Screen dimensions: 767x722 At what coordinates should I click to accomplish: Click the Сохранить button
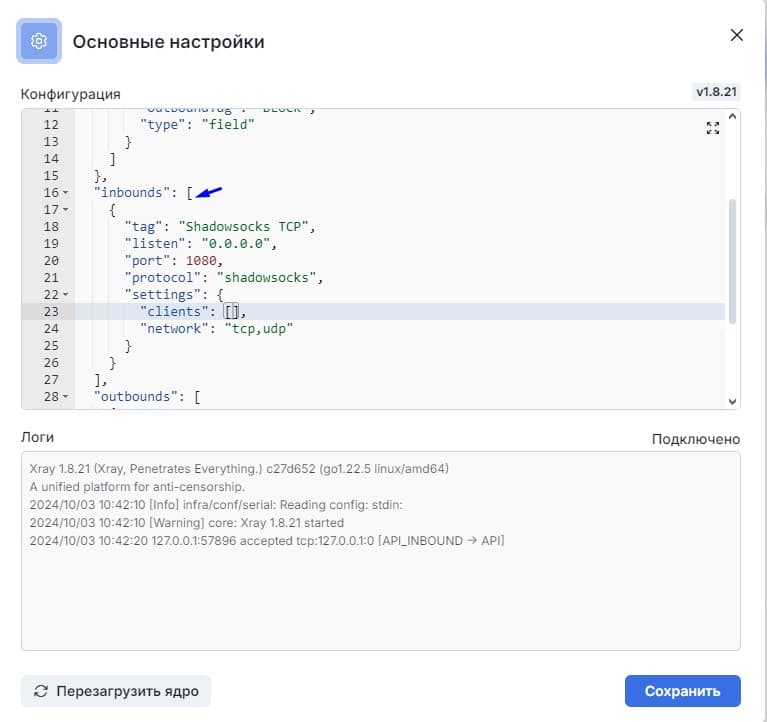[682, 691]
